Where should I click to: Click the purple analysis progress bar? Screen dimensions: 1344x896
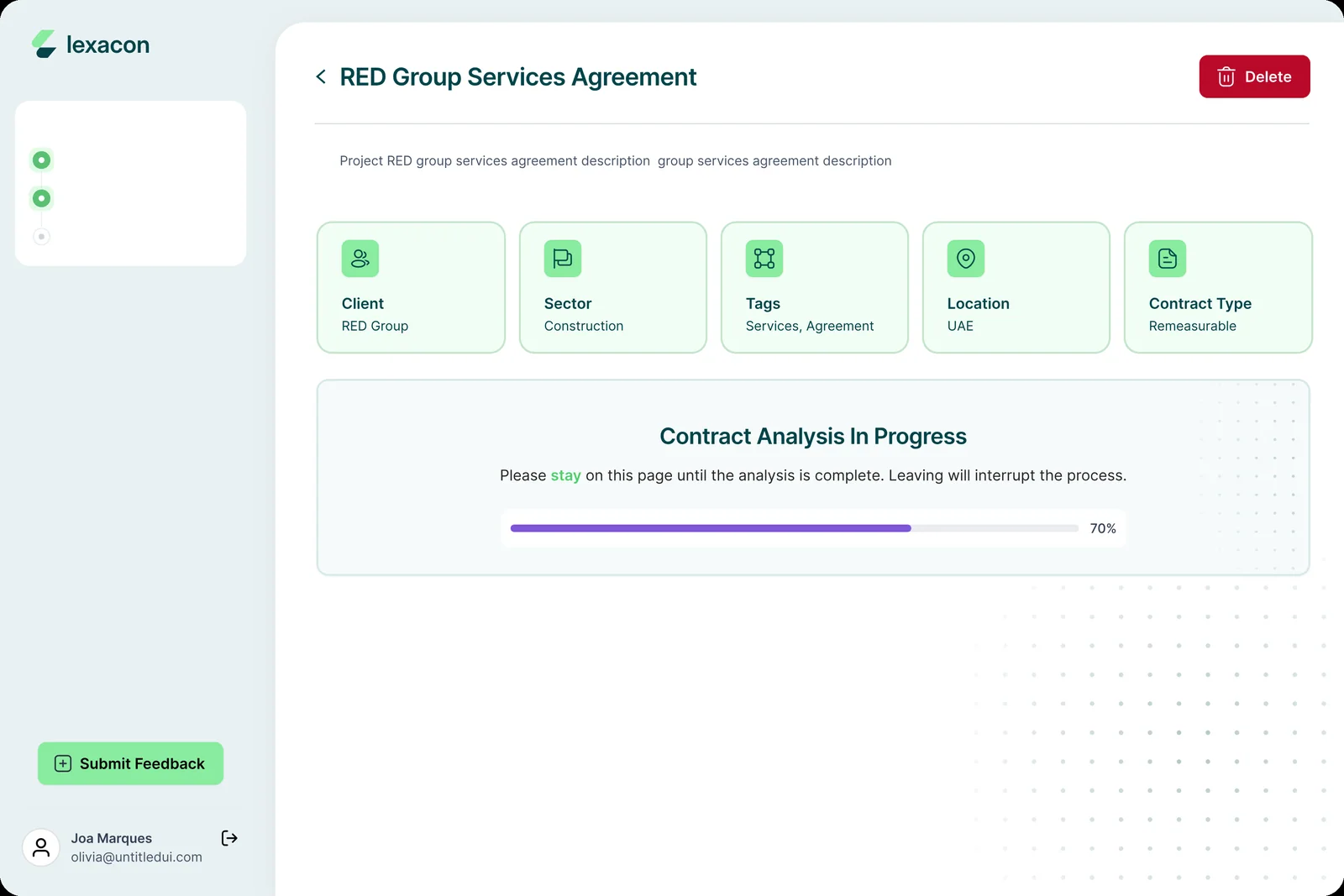(711, 528)
